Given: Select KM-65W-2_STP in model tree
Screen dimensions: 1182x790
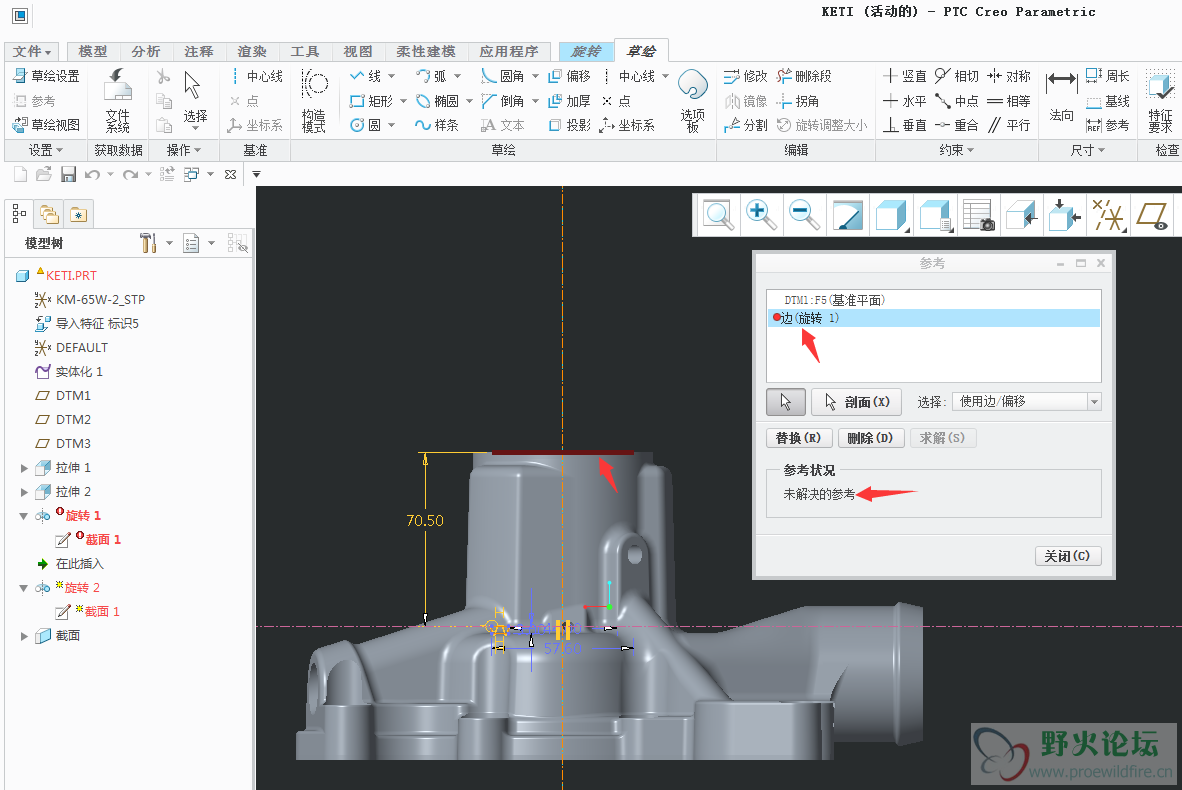Looking at the screenshot, I should (x=100, y=299).
